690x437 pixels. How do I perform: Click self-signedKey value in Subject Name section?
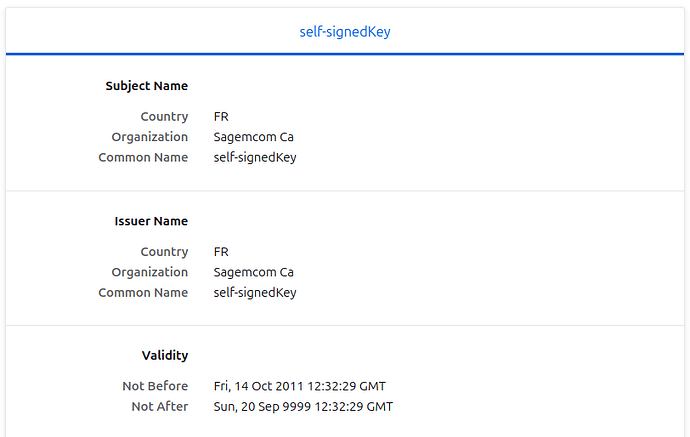pyautogui.click(x=255, y=157)
